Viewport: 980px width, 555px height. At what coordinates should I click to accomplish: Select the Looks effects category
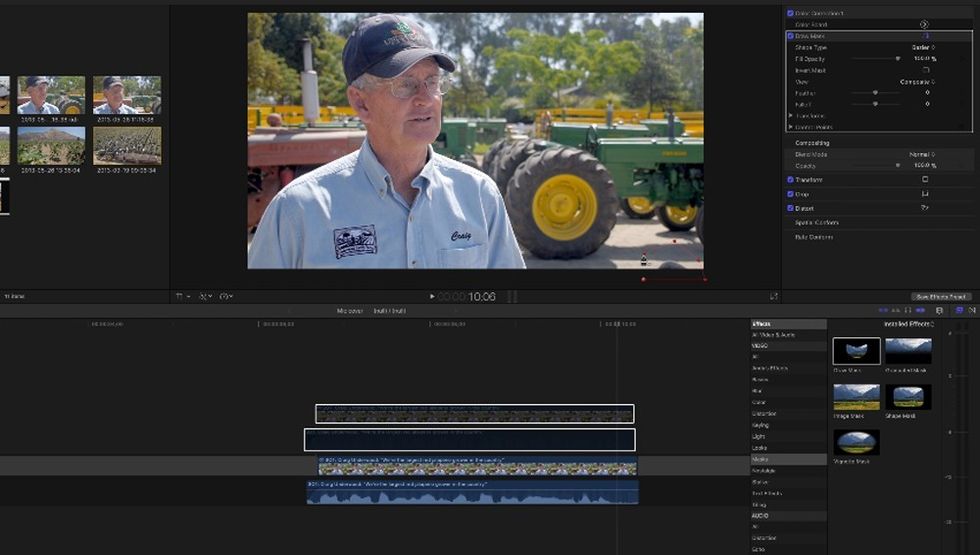pos(788,448)
